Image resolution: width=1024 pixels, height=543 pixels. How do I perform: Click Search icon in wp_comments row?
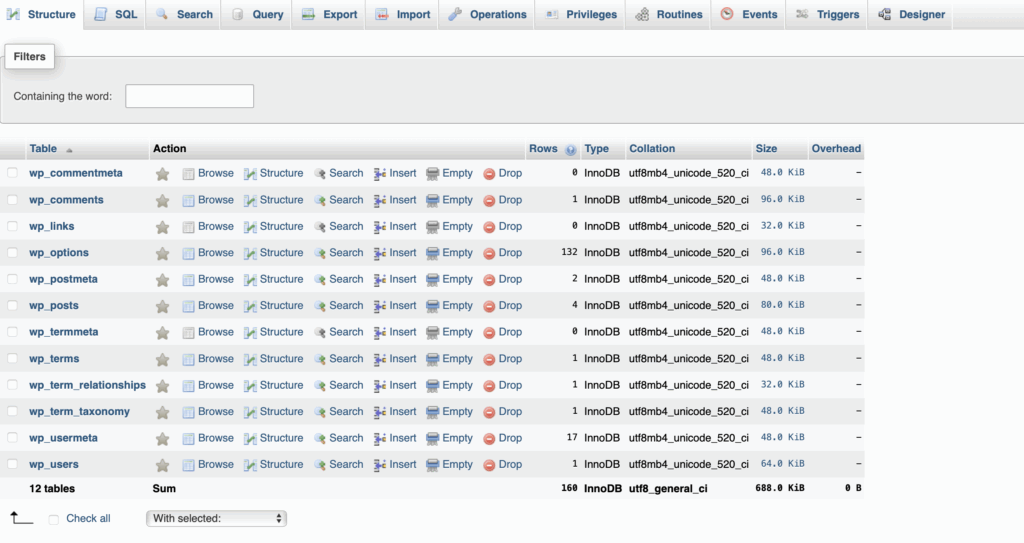[x=320, y=201]
